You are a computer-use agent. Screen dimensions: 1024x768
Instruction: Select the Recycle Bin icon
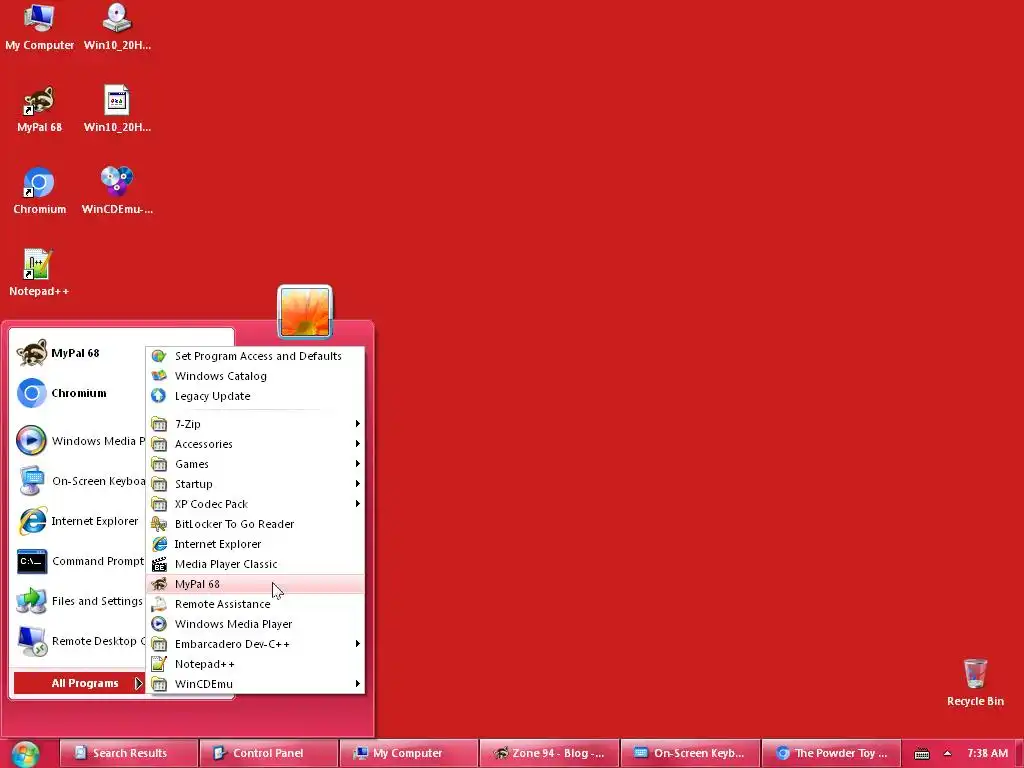[x=975, y=682]
